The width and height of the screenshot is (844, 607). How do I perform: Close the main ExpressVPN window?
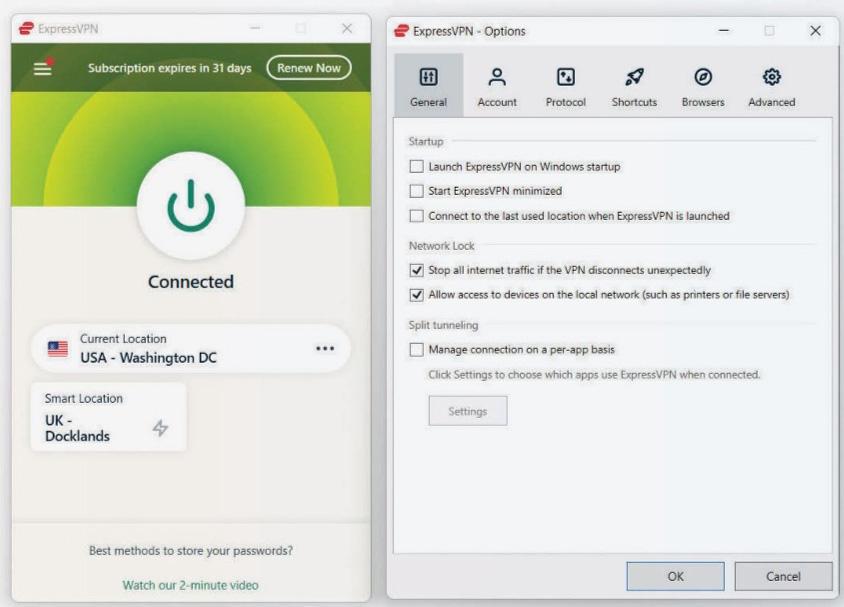(347, 28)
